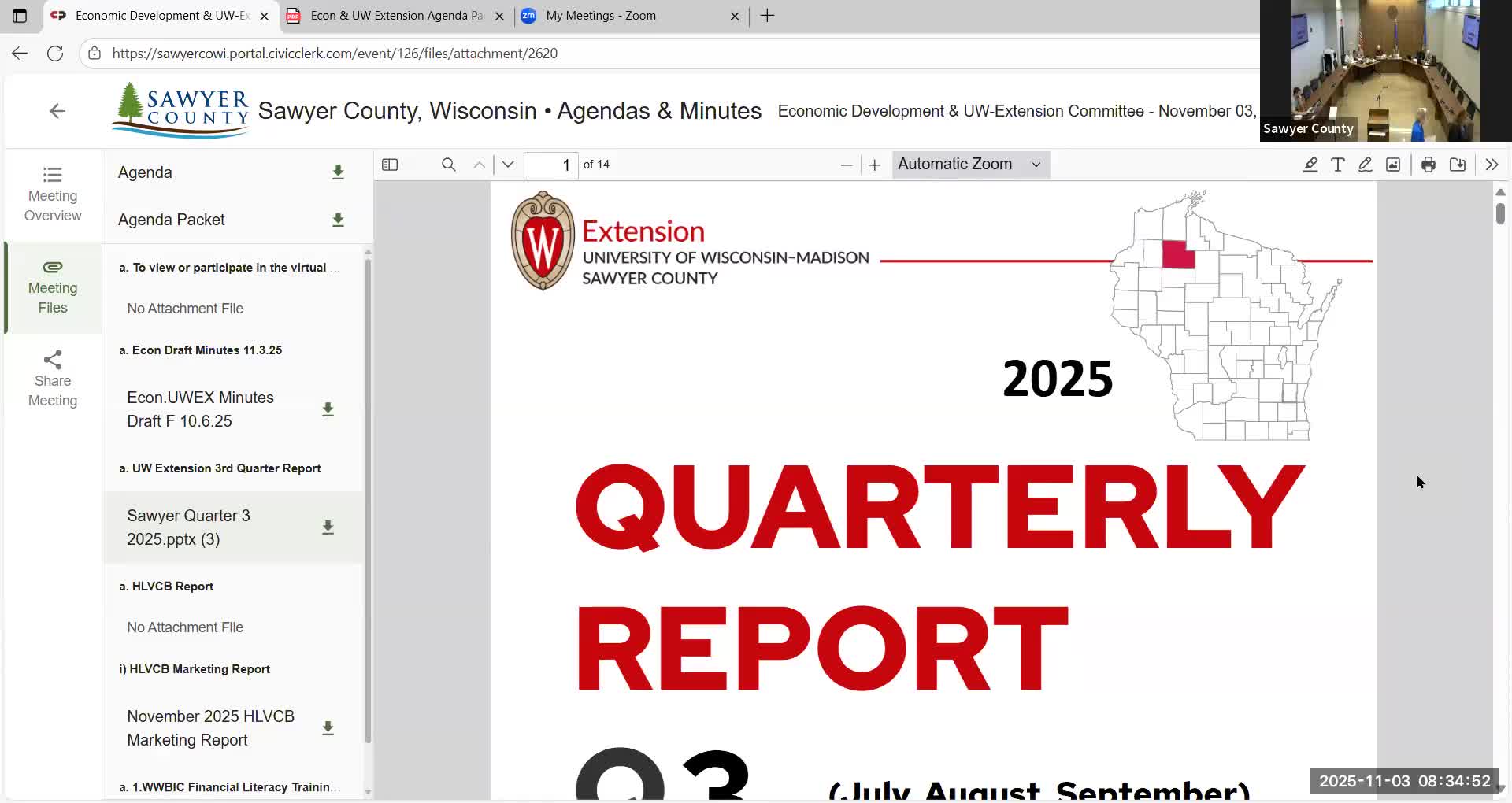The image size is (1512, 803).
Task: Click the page number input field
Action: click(x=550, y=165)
